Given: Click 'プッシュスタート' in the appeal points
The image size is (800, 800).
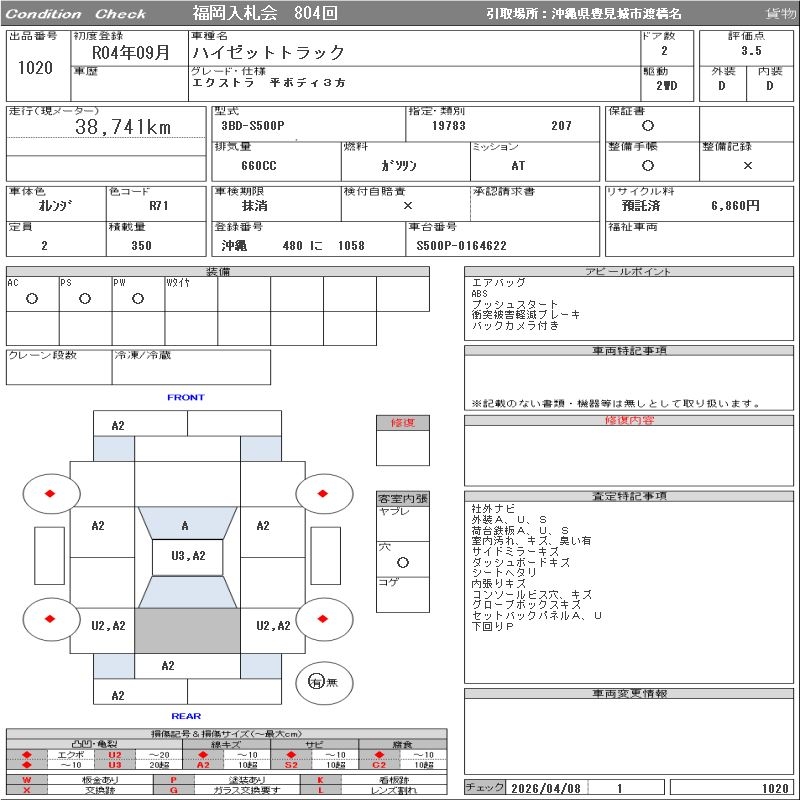Looking at the screenshot, I should (x=515, y=304).
